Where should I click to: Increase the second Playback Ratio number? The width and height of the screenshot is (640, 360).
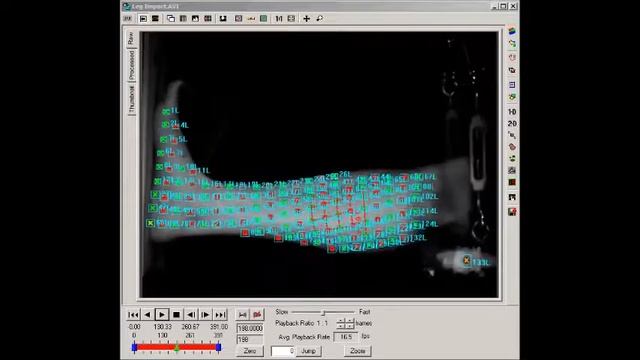(350, 321)
